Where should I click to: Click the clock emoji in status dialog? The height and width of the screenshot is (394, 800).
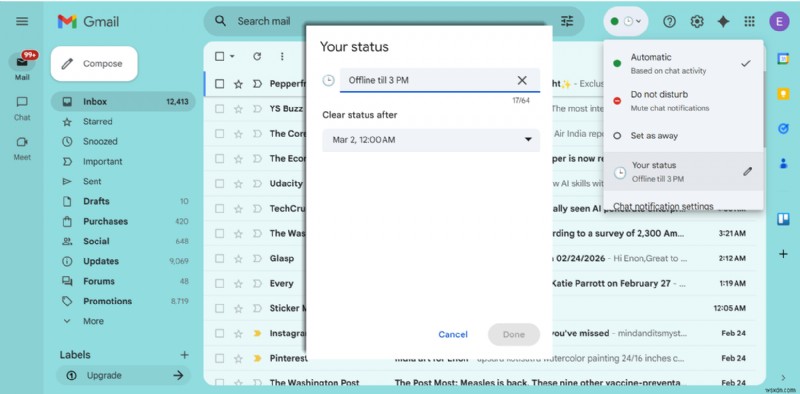click(x=328, y=80)
